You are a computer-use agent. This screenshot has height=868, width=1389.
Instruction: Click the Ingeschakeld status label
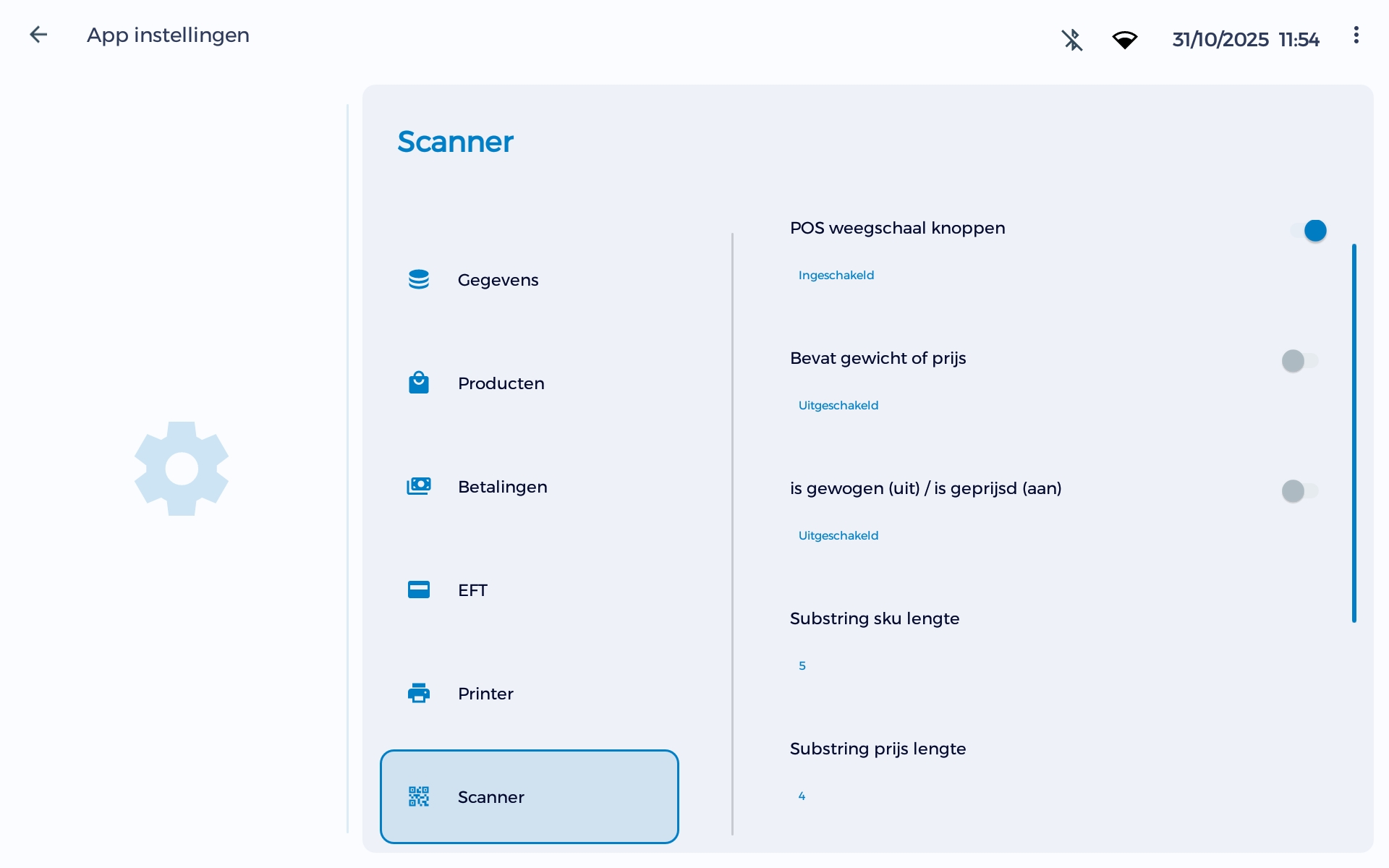click(836, 275)
